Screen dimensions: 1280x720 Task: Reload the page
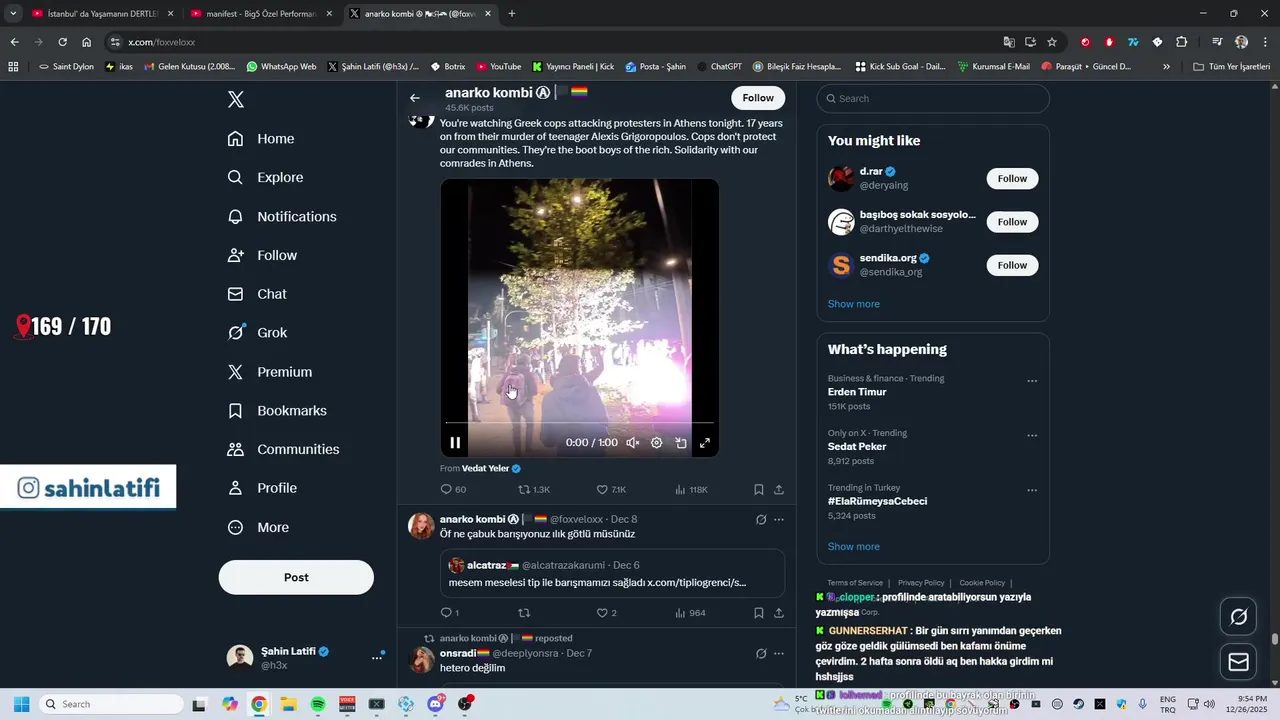[62, 42]
